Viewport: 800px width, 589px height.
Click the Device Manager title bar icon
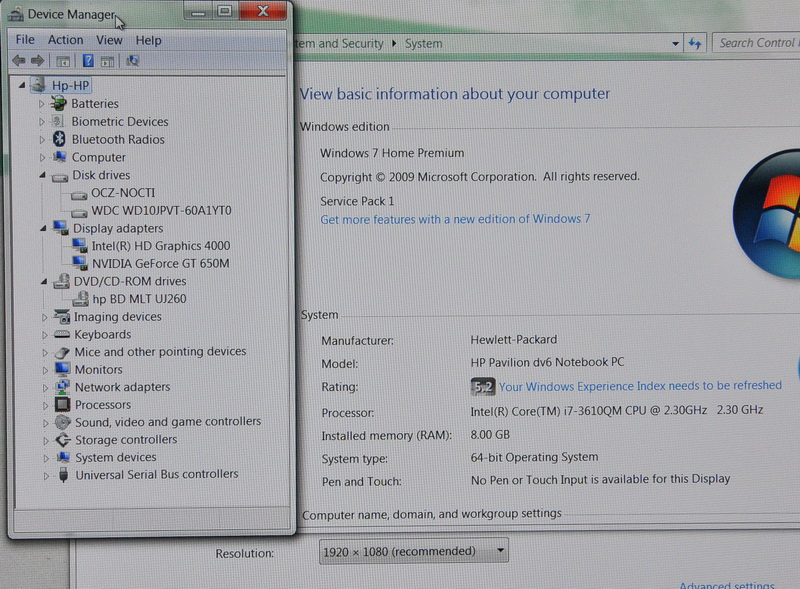click(x=16, y=14)
